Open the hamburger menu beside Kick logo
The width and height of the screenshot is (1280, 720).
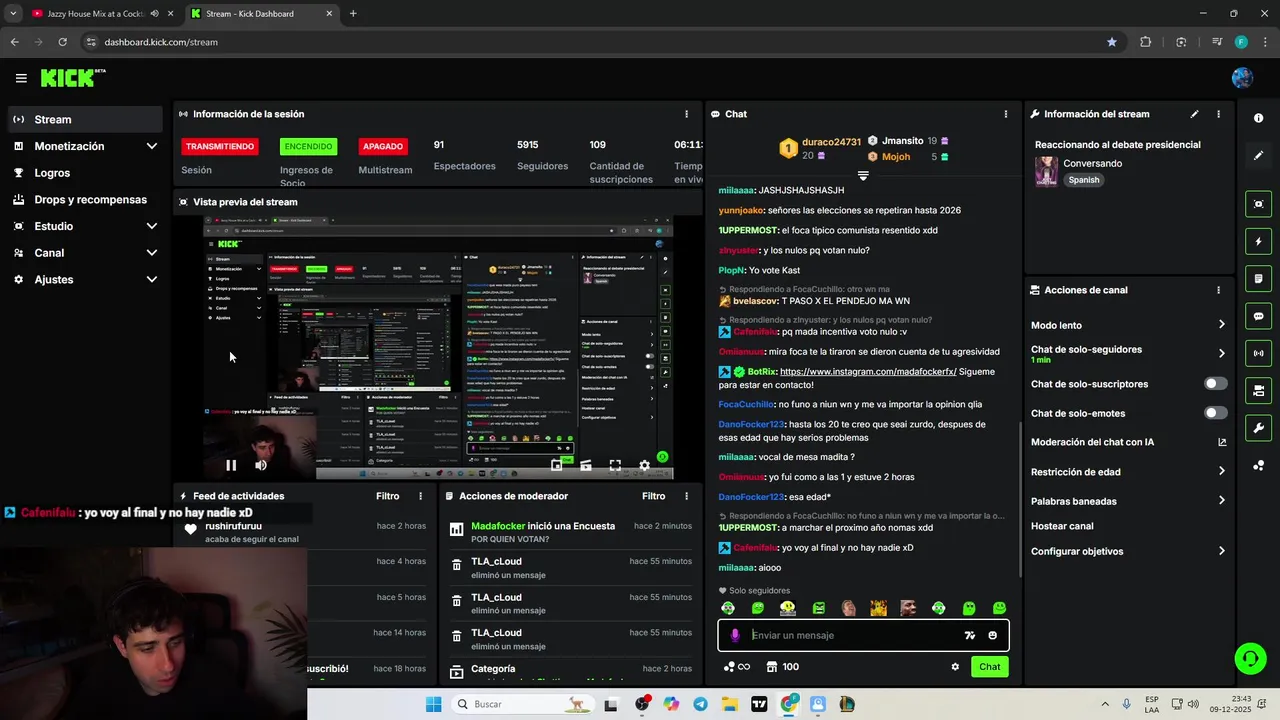pos(21,78)
